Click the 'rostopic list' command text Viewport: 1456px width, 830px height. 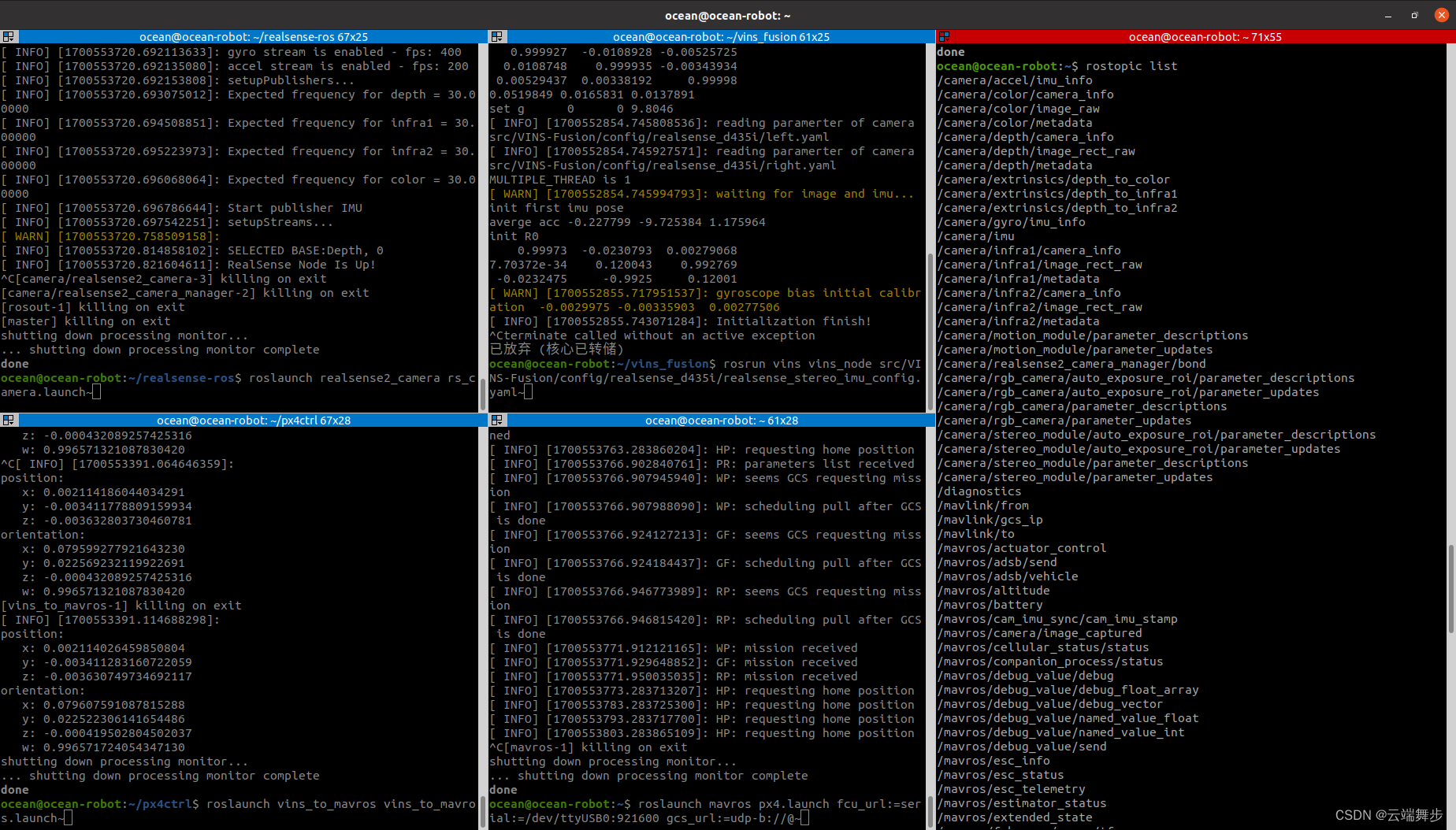1131,66
